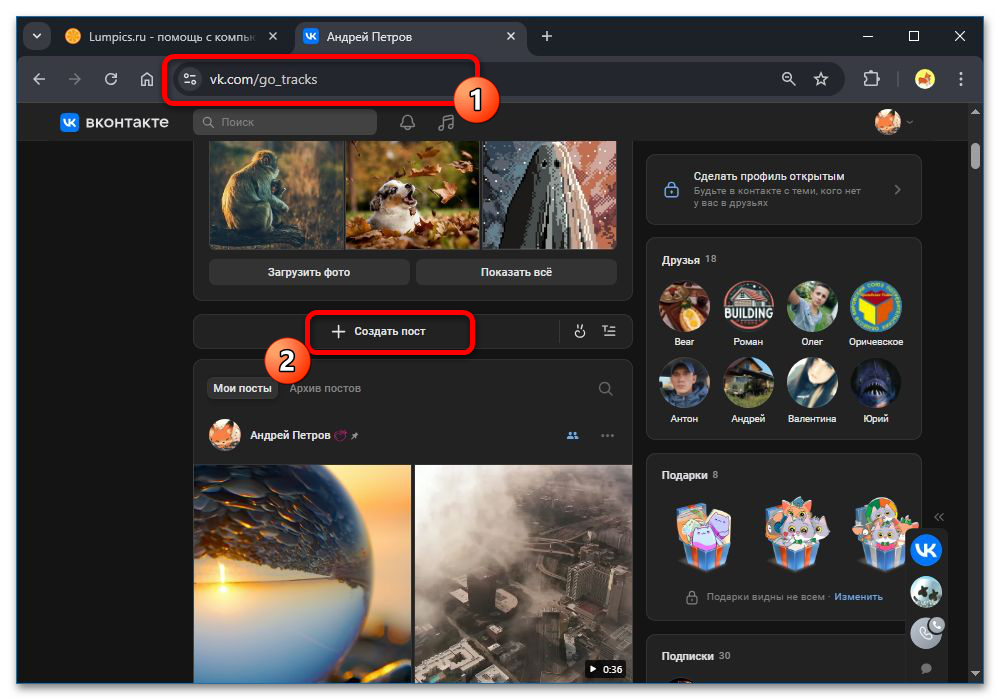This screenshot has width=1000, height=700.
Task: Open the tab search dropdown arrow
Action: 37,36
